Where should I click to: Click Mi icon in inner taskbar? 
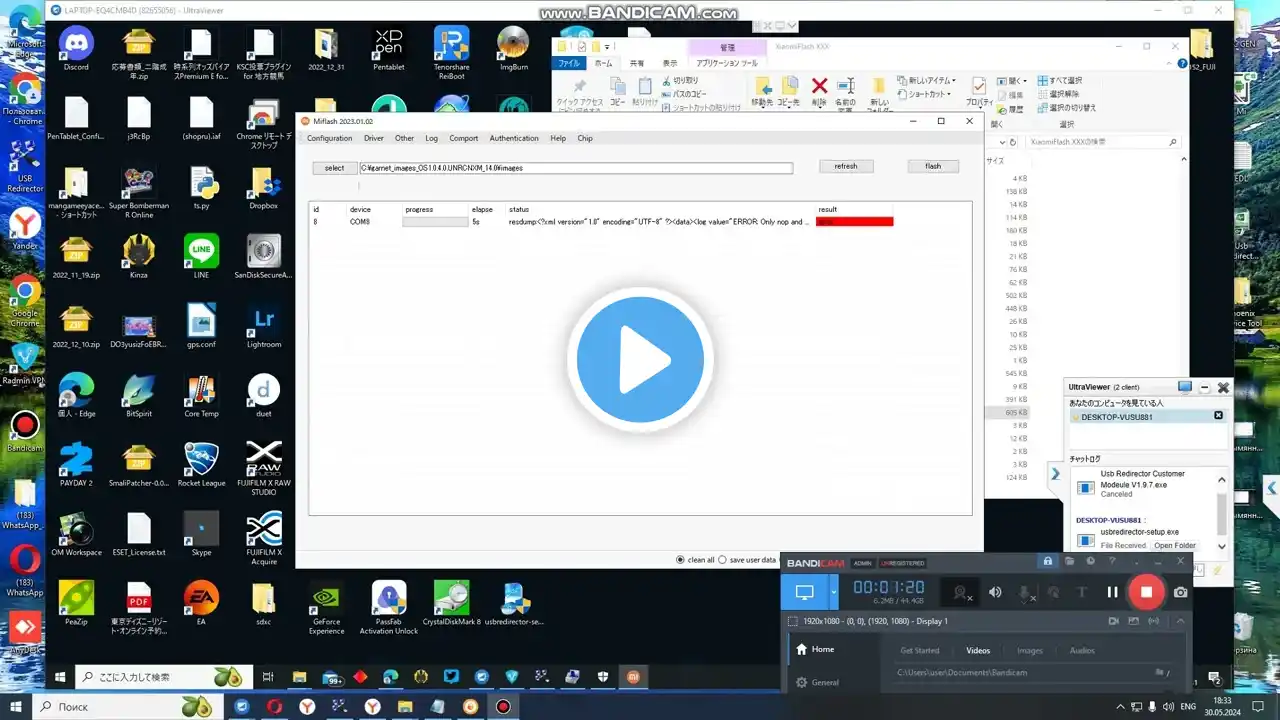pyautogui.click(x=635, y=677)
